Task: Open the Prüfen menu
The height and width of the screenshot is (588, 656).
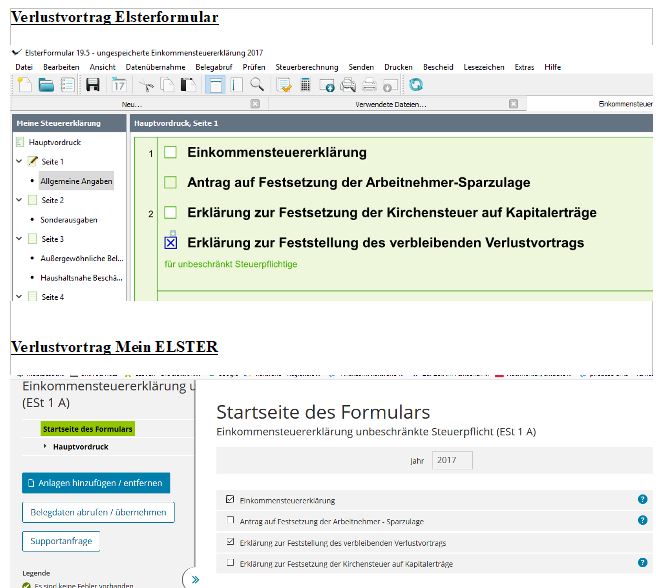Action: 254,67
